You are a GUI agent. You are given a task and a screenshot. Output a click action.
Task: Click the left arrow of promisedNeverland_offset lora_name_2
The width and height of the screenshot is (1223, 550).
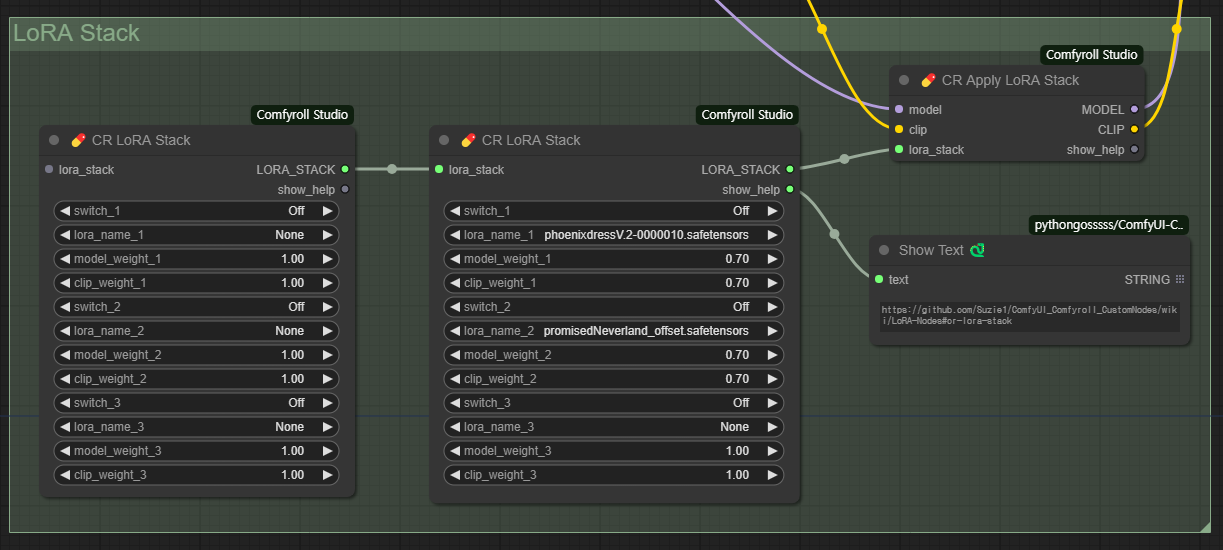pos(454,331)
